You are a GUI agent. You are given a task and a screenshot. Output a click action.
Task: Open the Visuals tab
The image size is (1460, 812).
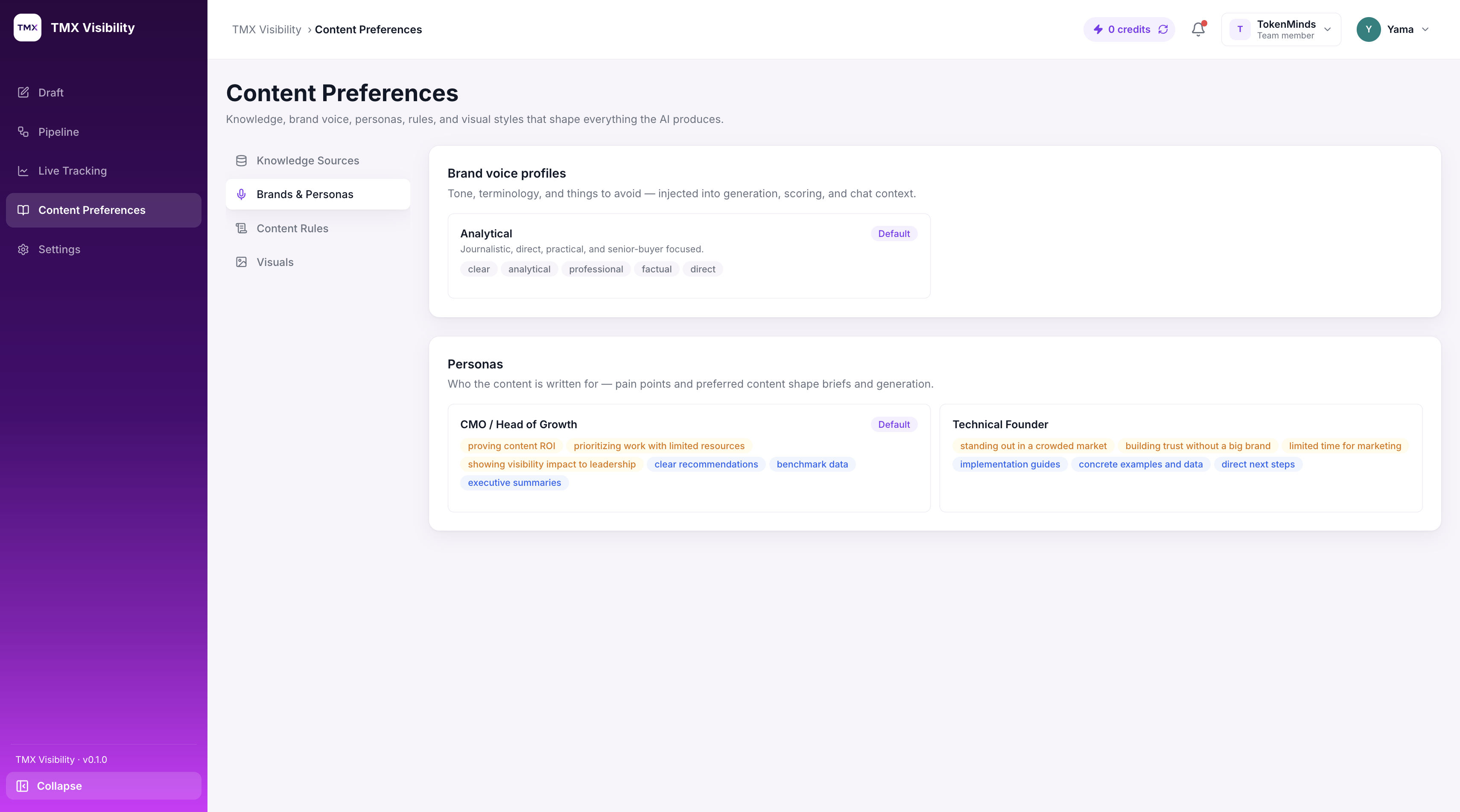point(317,262)
